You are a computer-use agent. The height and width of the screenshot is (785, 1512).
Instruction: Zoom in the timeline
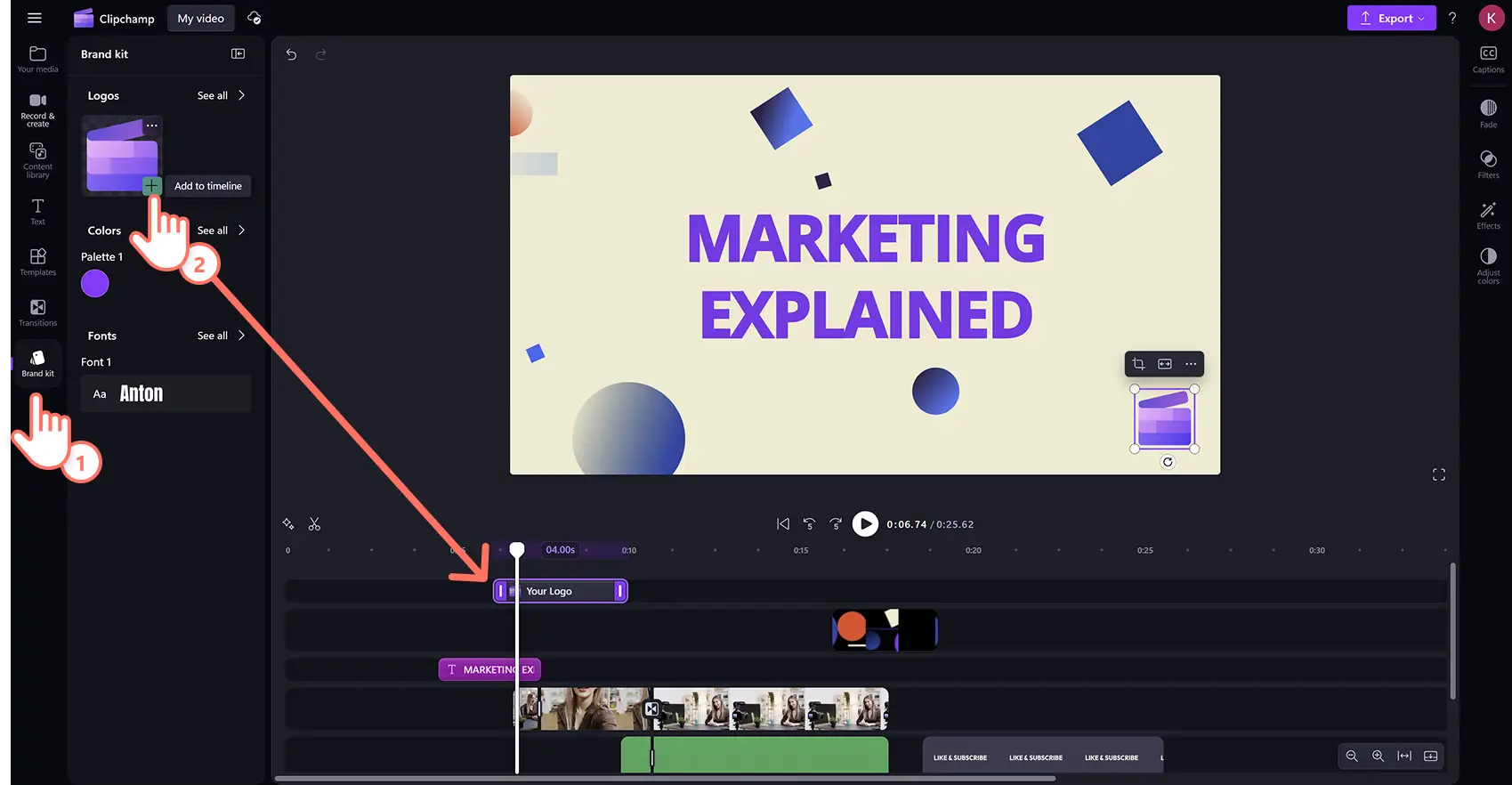pos(1378,756)
